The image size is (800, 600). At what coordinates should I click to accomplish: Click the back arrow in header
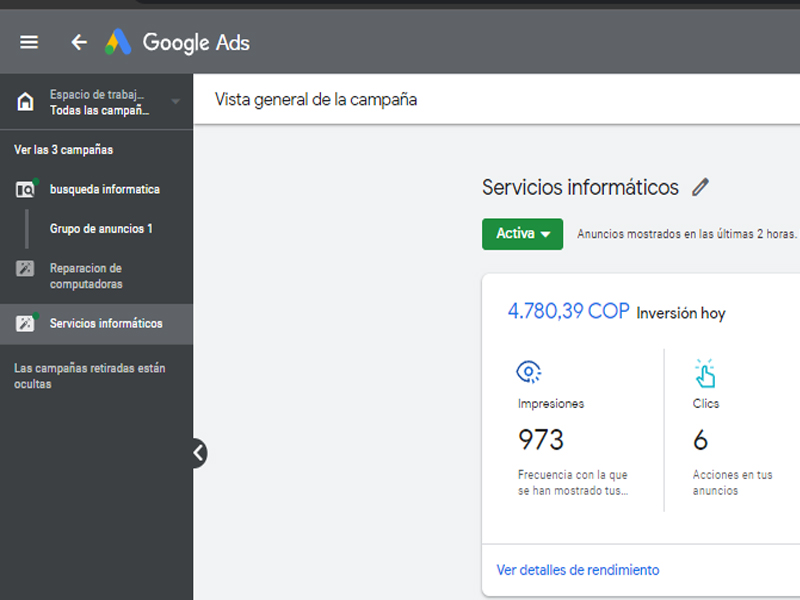(x=79, y=42)
